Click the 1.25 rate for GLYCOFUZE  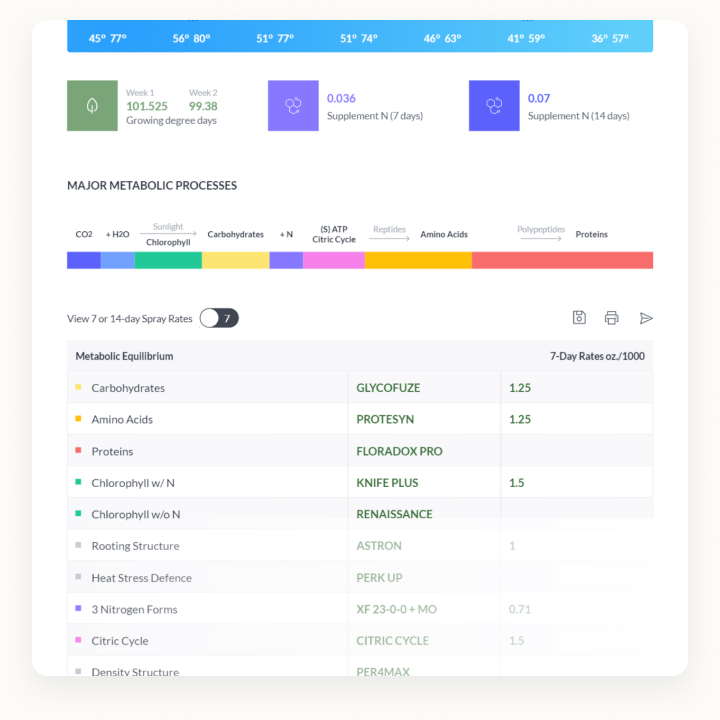coord(520,388)
